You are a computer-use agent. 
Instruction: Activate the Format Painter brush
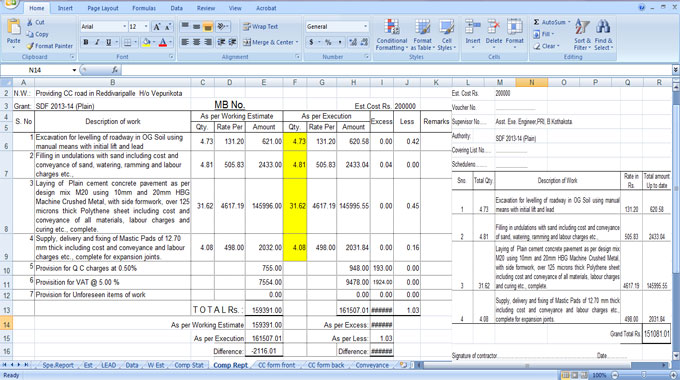coord(29,46)
